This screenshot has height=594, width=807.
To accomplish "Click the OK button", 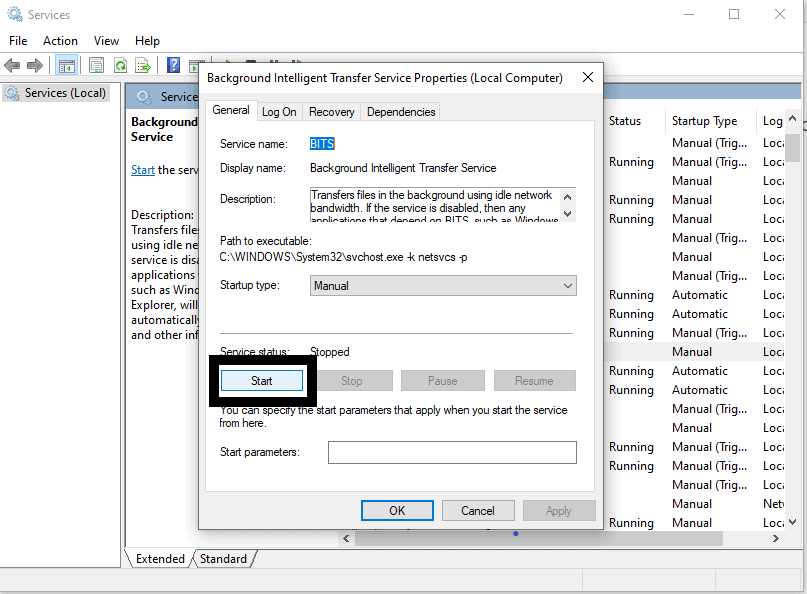I will point(397,511).
